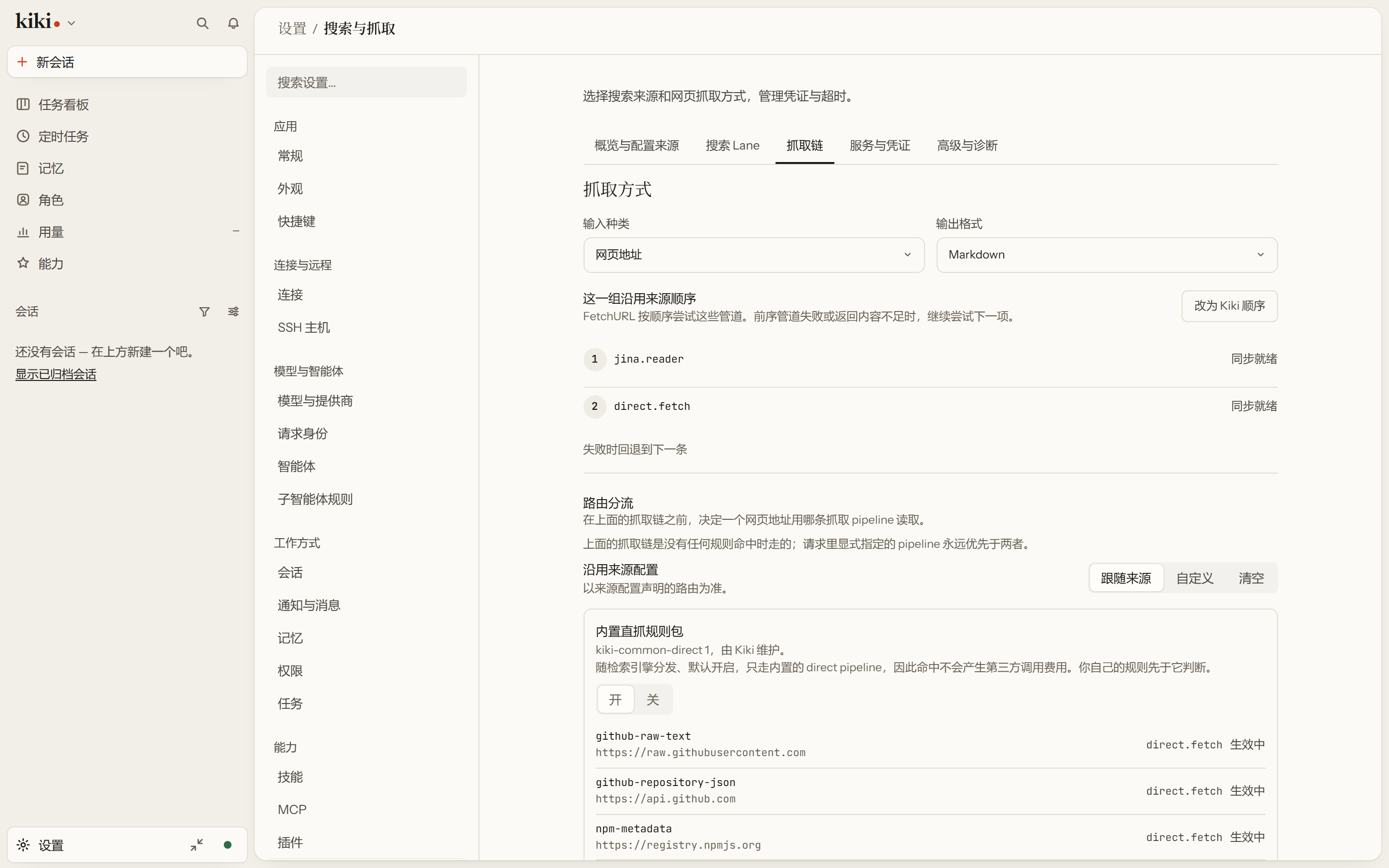This screenshot has width=1389, height=868.
Task: Click npm-metadata rule entry
Action: click(930, 837)
